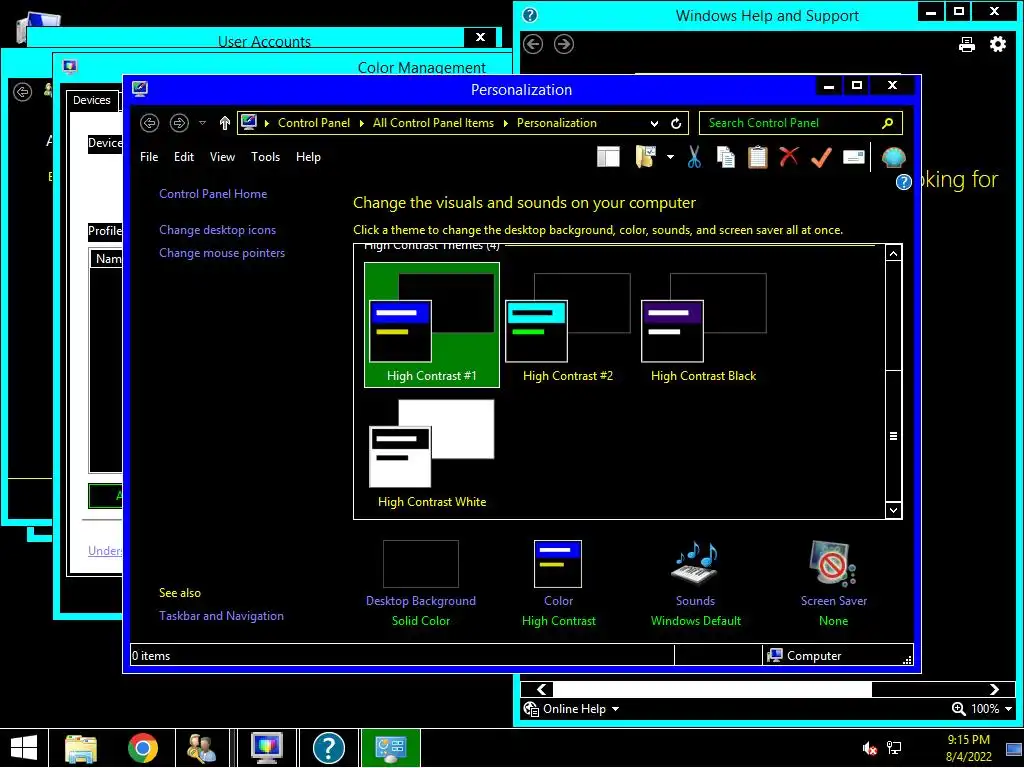Viewport: 1024px width, 768px height.
Task: Expand the All Control Panel Items breadcrumb arrow
Action: click(505, 123)
